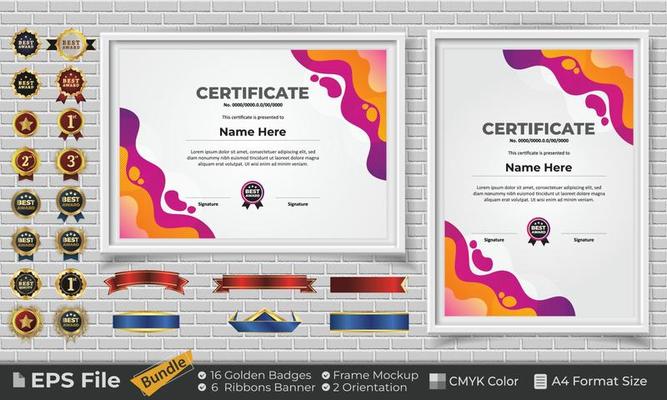The height and width of the screenshot is (400, 667).
Task: Click pink BEST AWARD seal on landscape certificate
Action: click(x=253, y=194)
